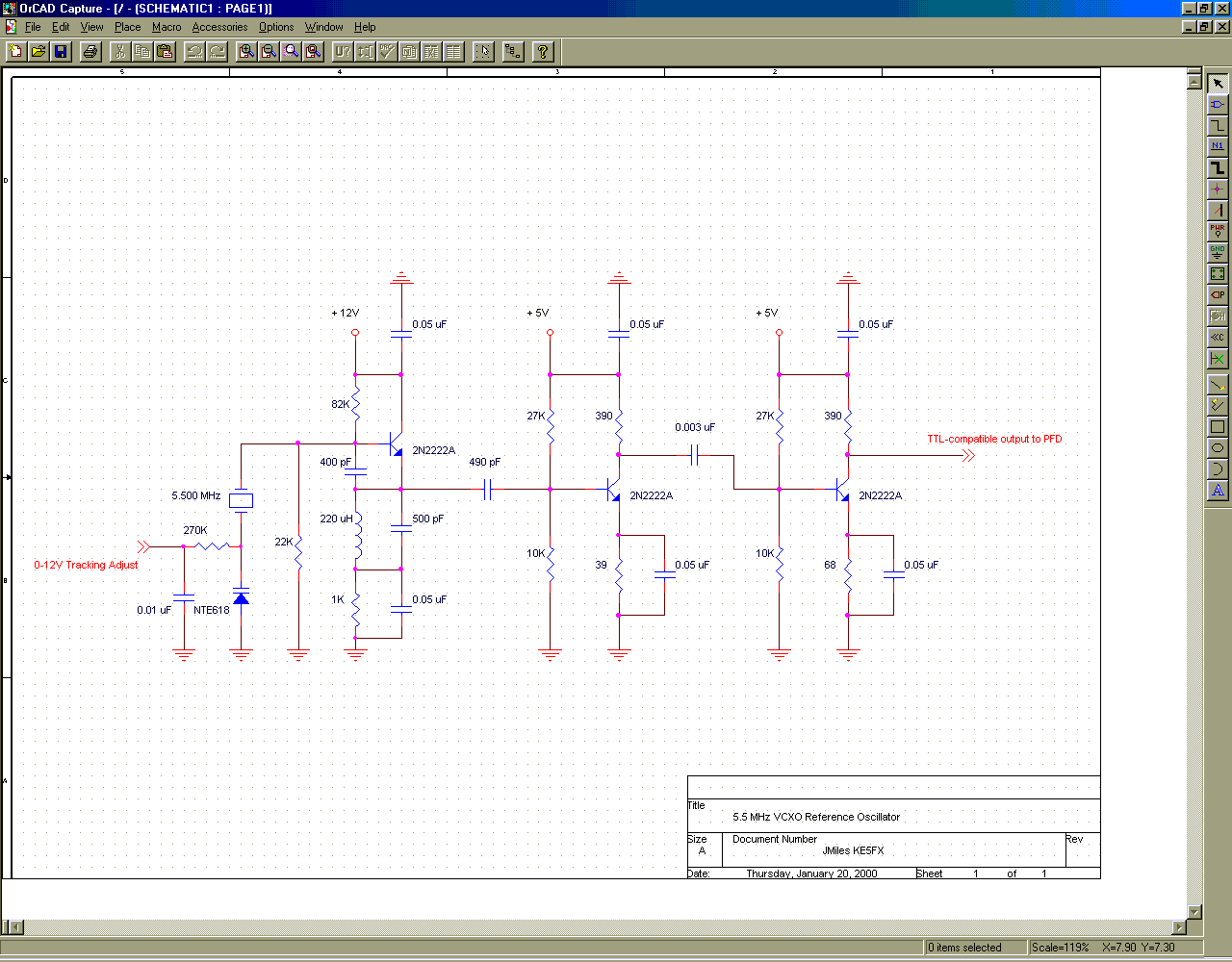Select the Off-Page Connector tool
The image size is (1232, 962).
(1218, 338)
